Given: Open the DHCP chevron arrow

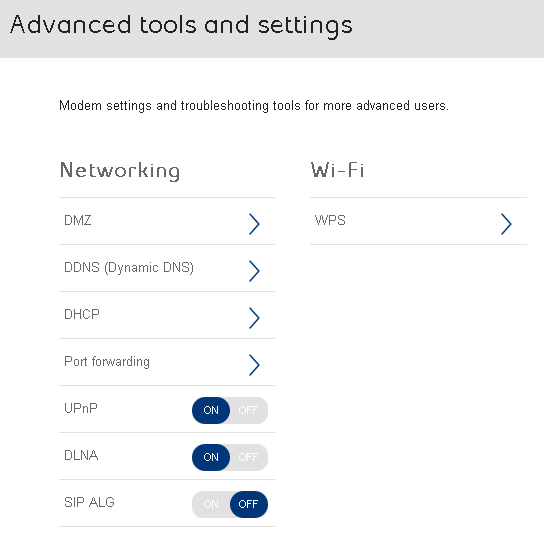Looking at the screenshot, I should click(x=254, y=318).
